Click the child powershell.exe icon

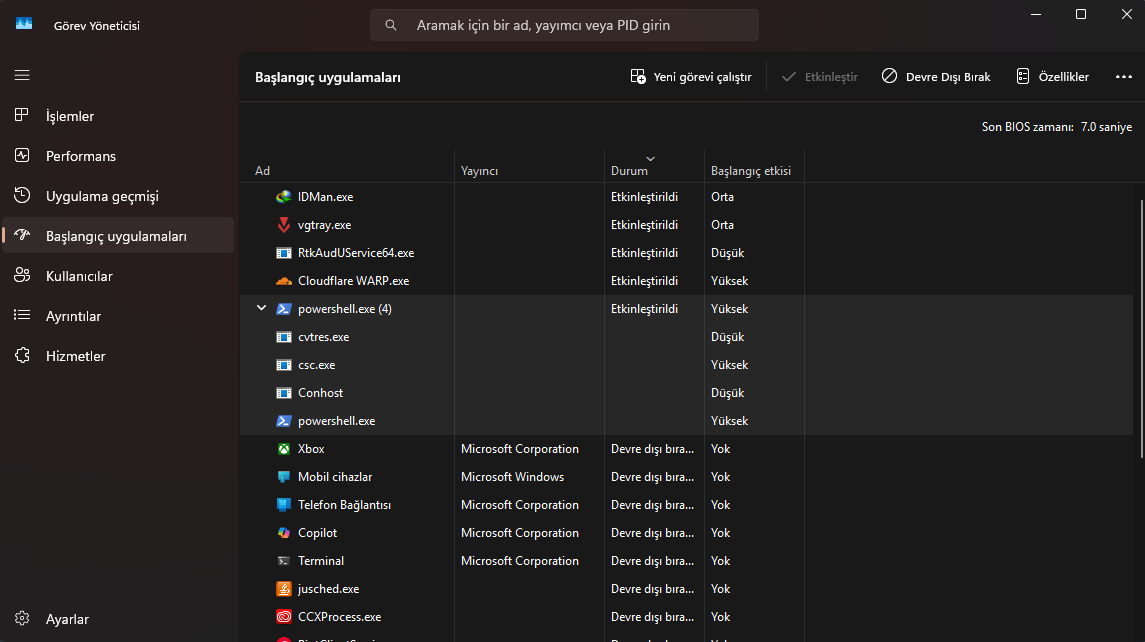pyautogui.click(x=284, y=421)
